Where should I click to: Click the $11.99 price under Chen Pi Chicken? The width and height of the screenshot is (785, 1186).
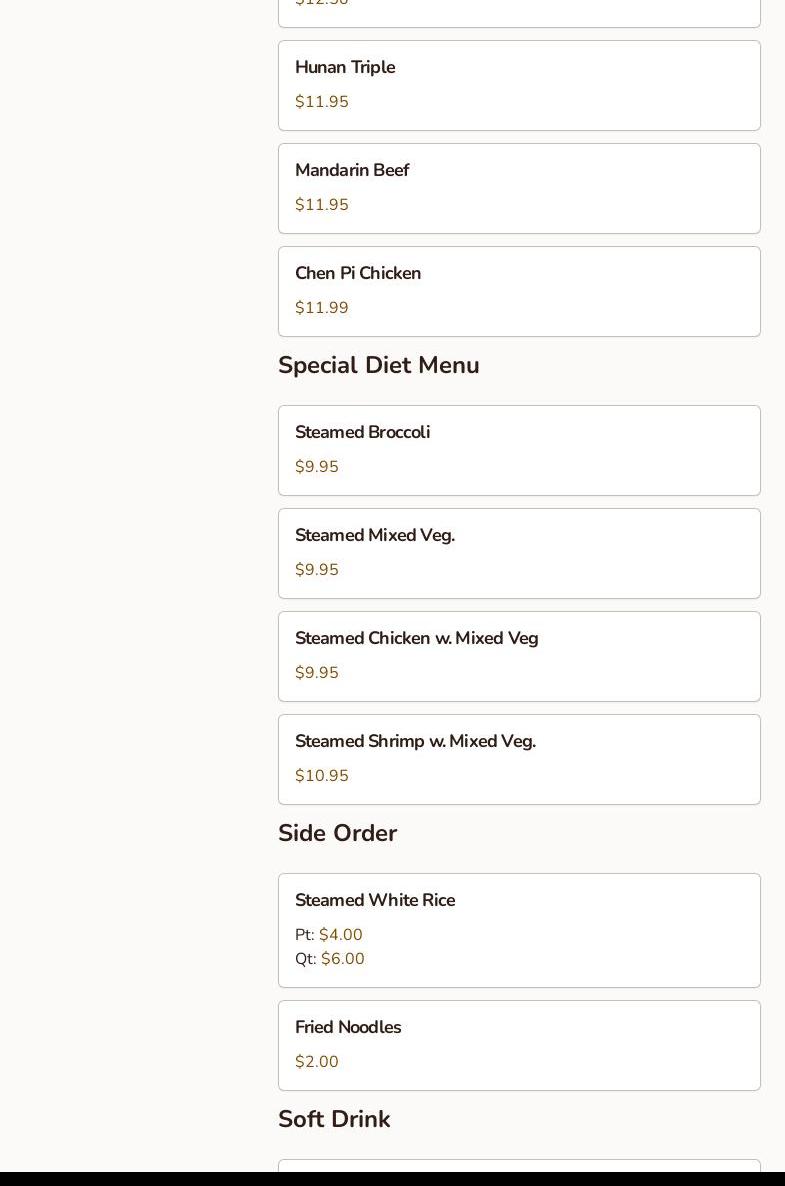point(322,308)
